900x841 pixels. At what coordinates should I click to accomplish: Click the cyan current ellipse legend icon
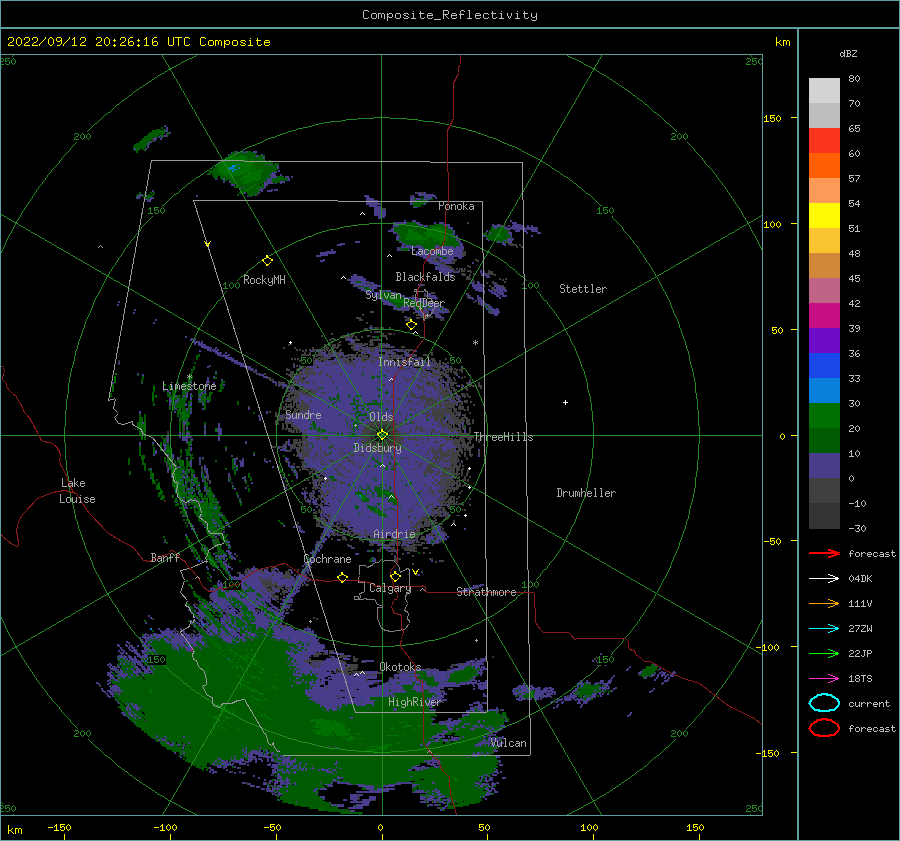click(x=824, y=703)
